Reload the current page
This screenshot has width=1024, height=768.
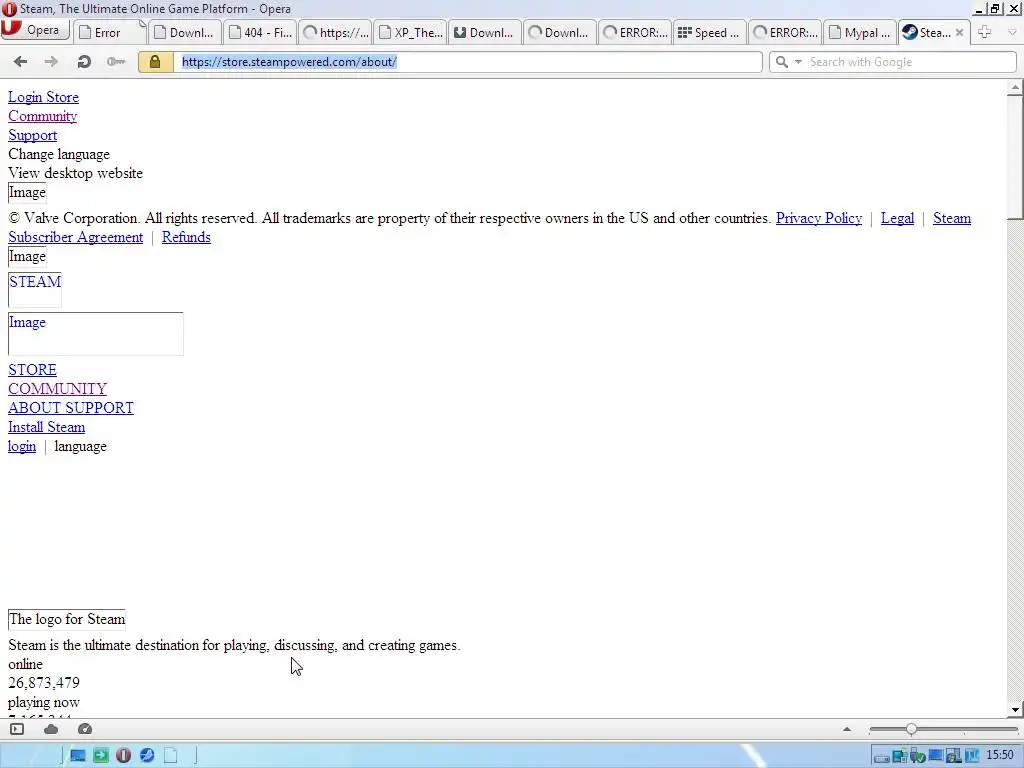pos(84,61)
